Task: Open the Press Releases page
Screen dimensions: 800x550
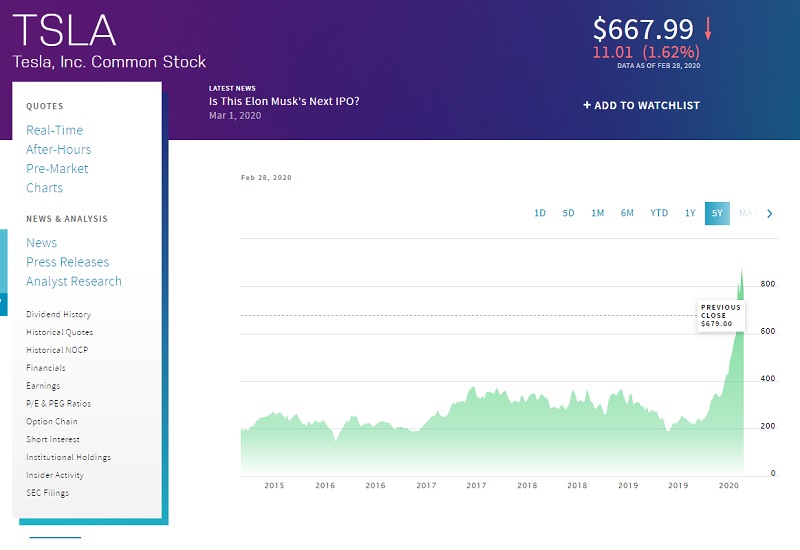Action: click(x=68, y=262)
